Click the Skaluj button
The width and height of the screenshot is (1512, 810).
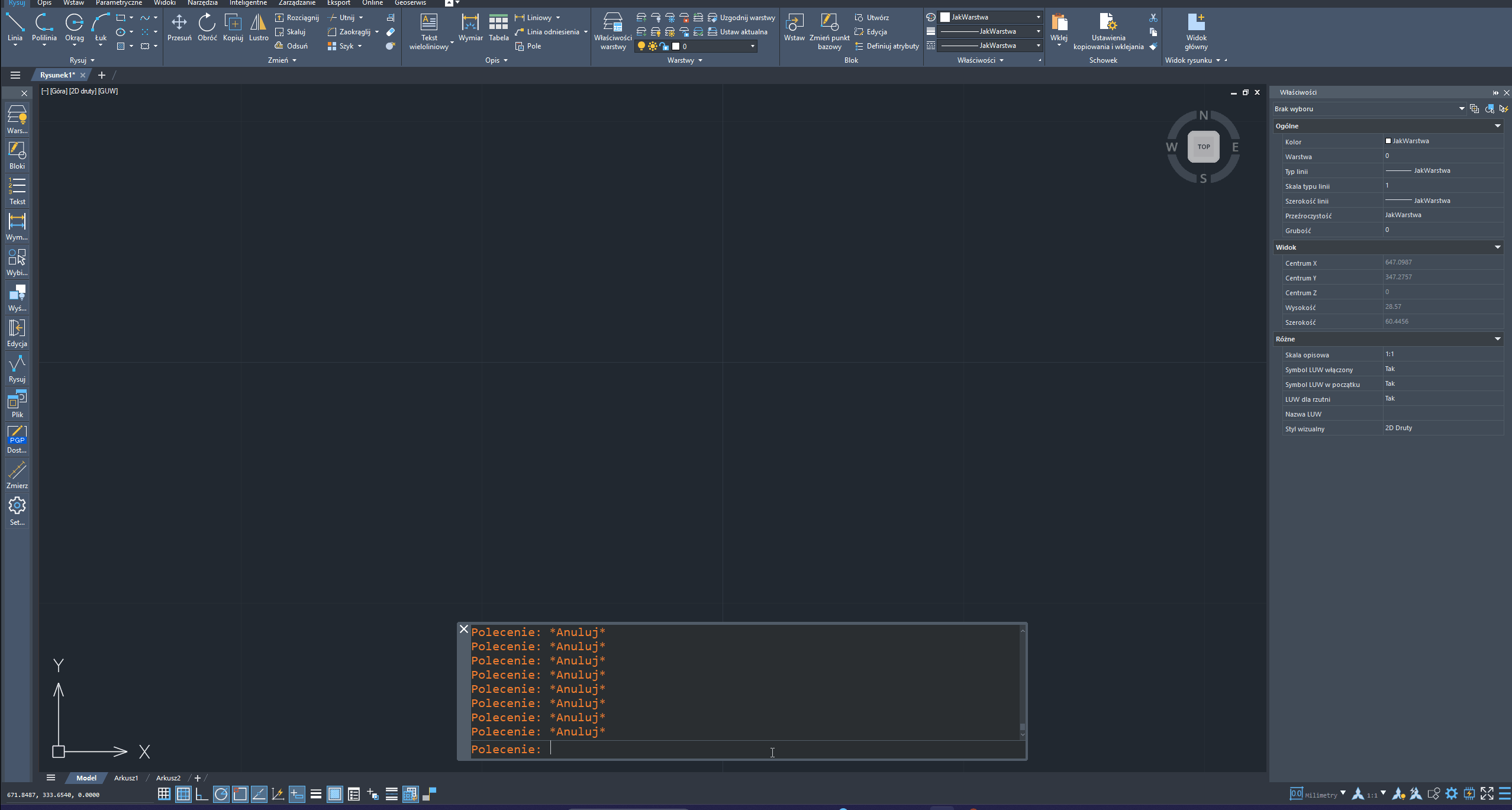click(x=291, y=32)
